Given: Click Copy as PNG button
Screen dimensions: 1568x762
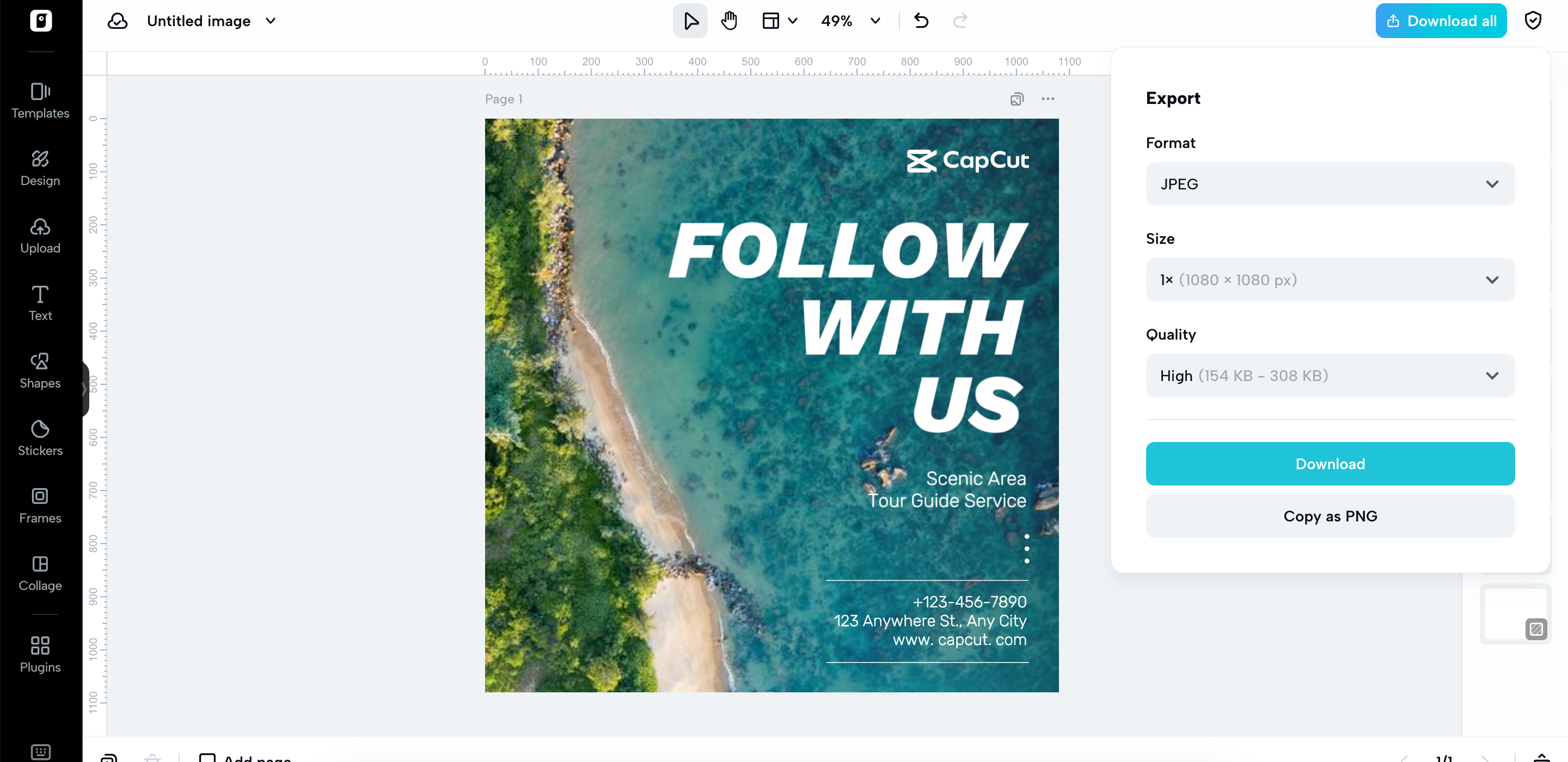Looking at the screenshot, I should (x=1330, y=516).
